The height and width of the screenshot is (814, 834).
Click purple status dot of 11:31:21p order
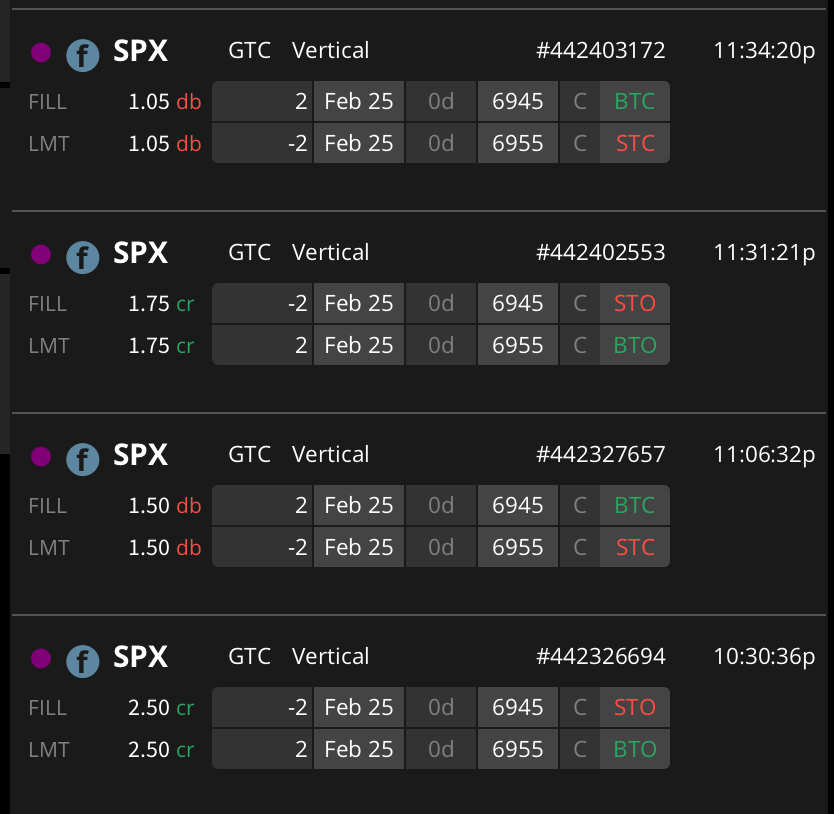(41, 254)
